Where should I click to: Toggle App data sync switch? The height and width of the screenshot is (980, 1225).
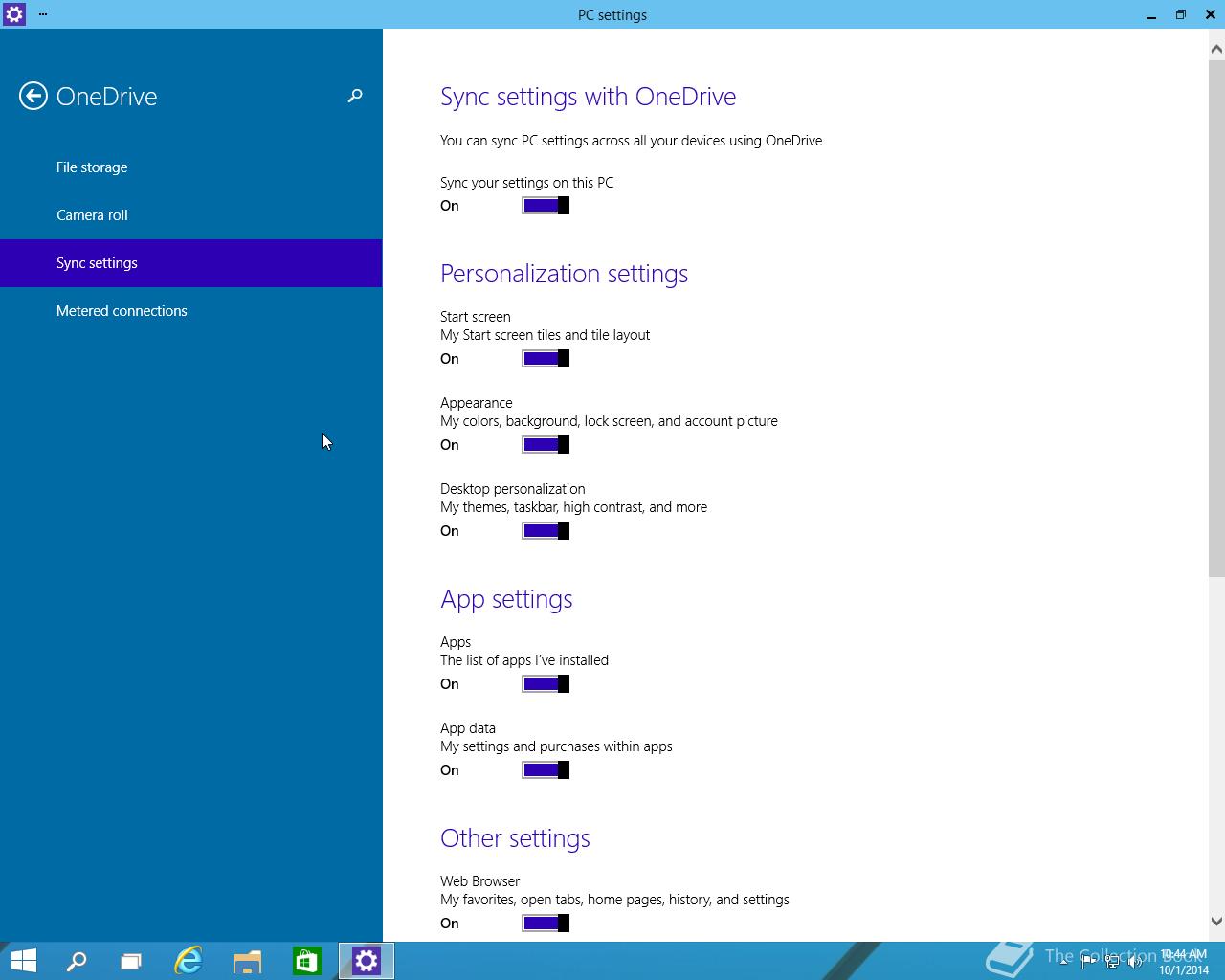point(546,770)
